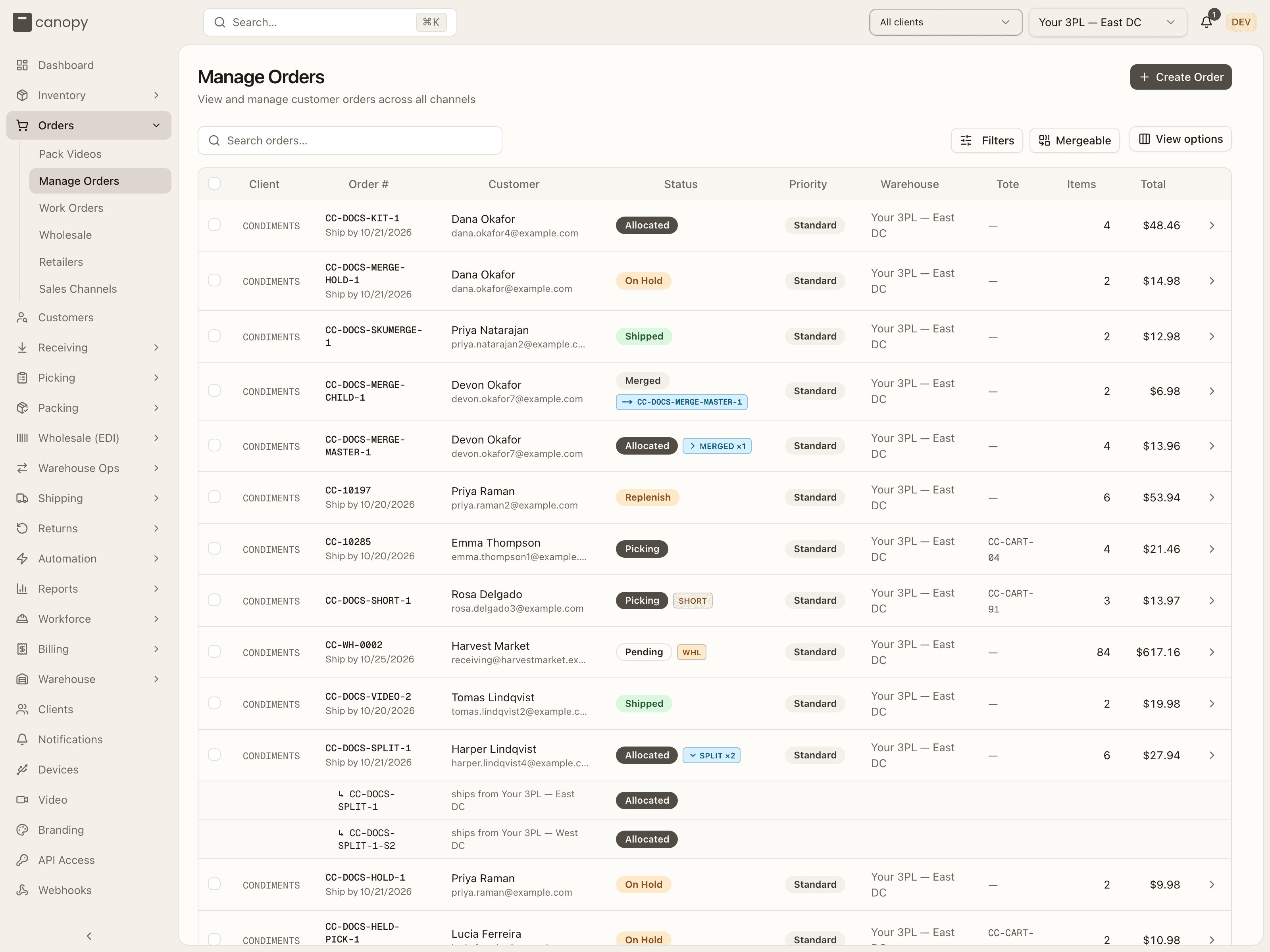
Task: Open Retailers submenu item
Action: (x=61, y=262)
